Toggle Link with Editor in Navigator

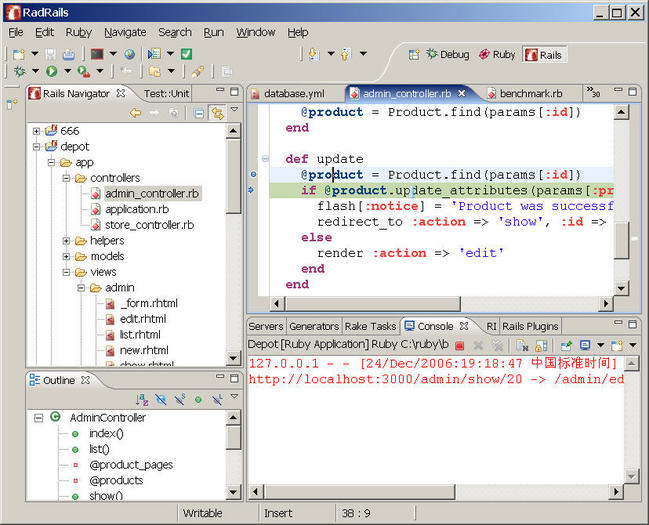click(x=217, y=113)
